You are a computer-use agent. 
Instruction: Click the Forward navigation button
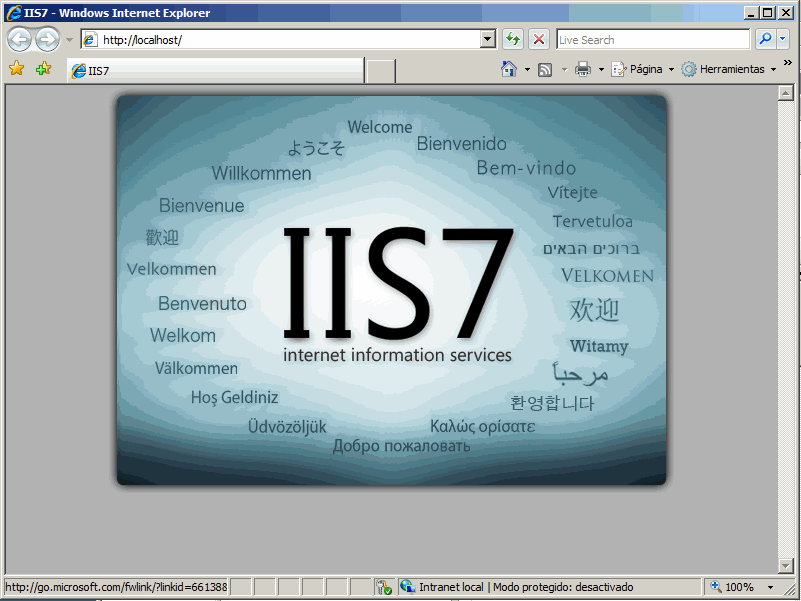[x=48, y=39]
